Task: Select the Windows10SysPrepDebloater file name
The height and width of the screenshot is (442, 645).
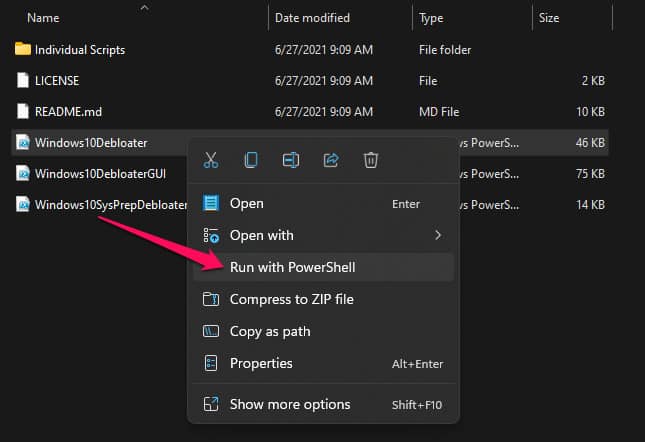Action: (111, 205)
